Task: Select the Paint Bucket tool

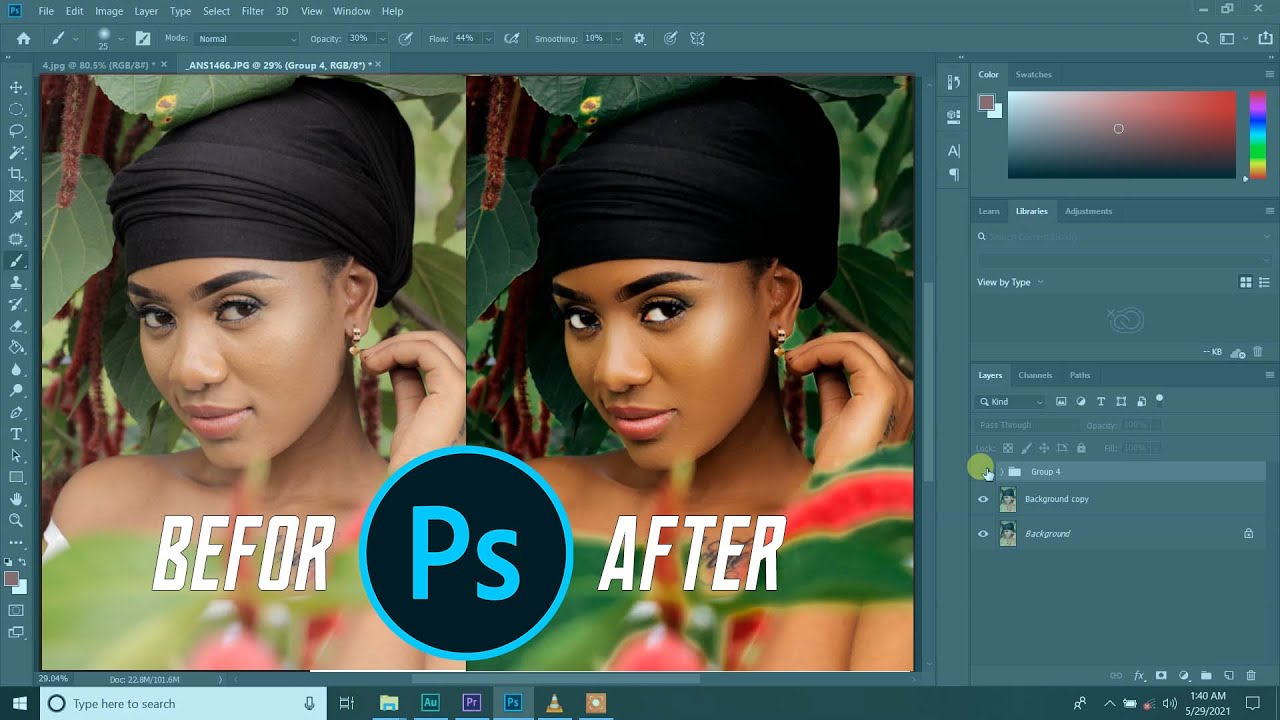Action: 16,347
